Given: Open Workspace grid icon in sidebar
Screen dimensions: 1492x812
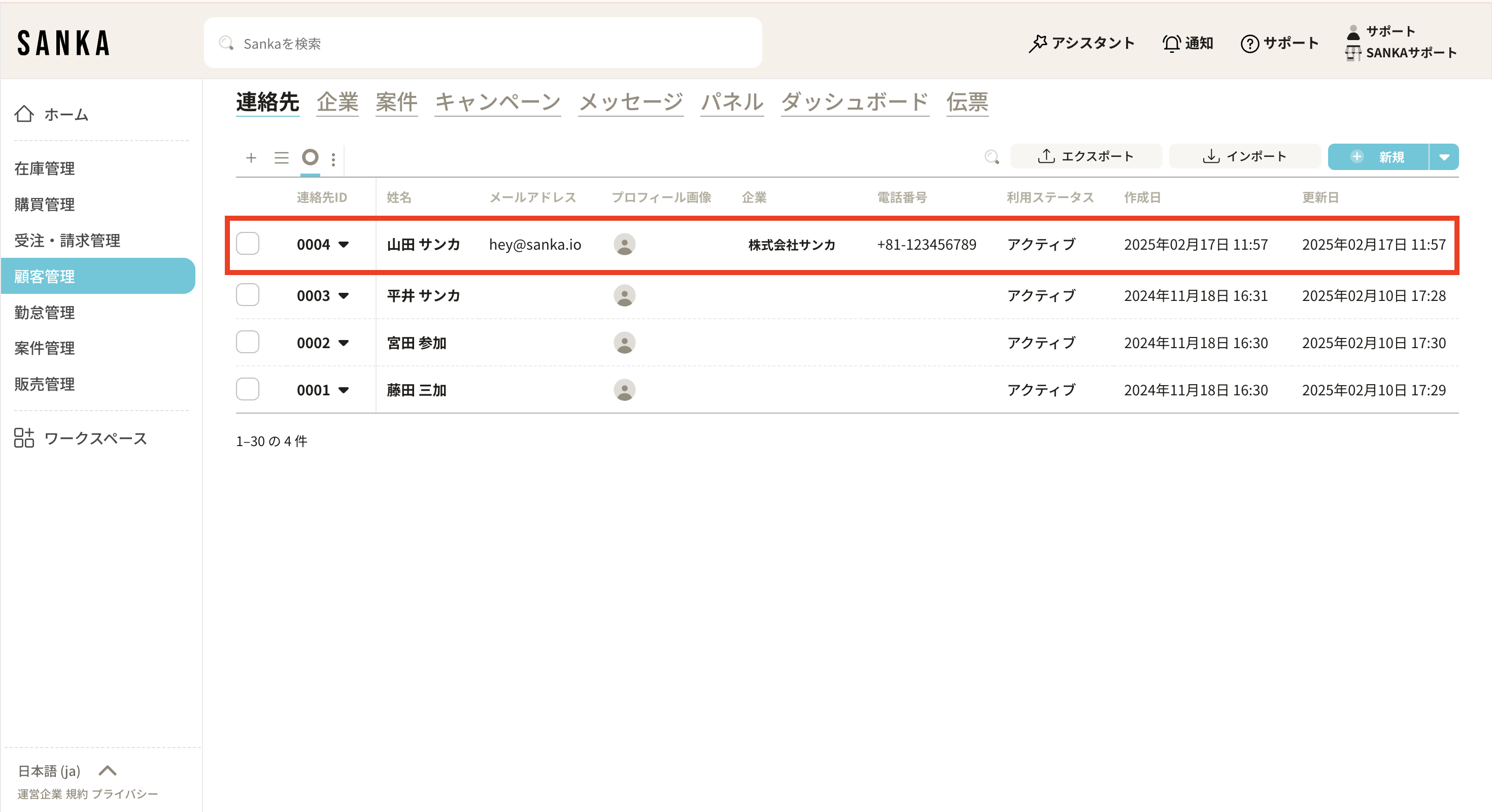Looking at the screenshot, I should click(24, 438).
